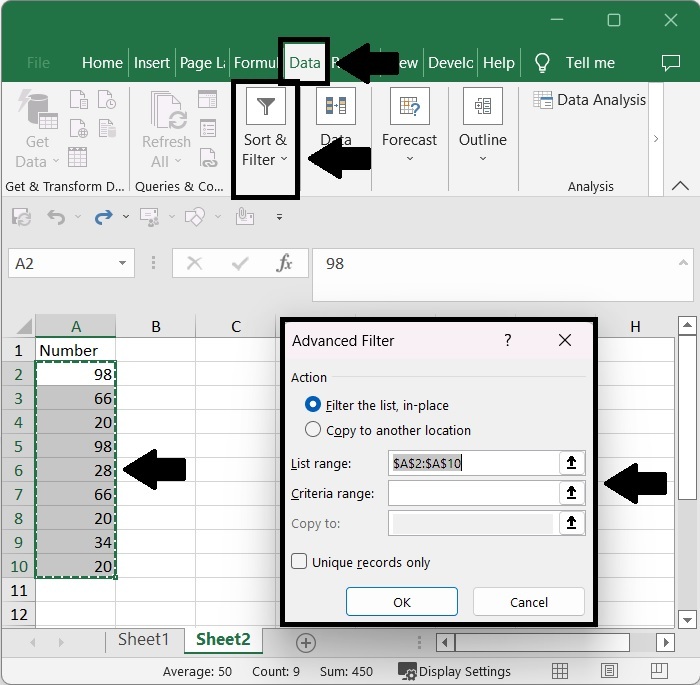Click the Tell me lightbulb icon
The height and width of the screenshot is (685, 700).
(542, 63)
